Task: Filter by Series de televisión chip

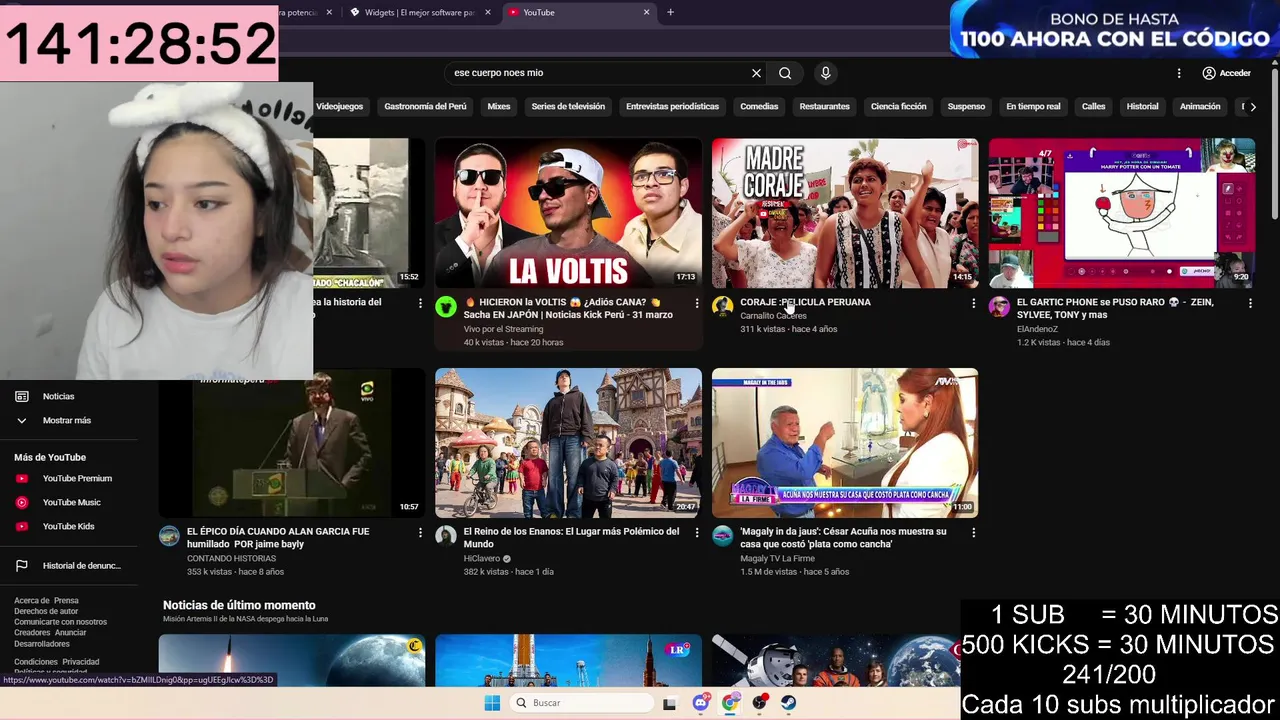Action: (x=568, y=106)
